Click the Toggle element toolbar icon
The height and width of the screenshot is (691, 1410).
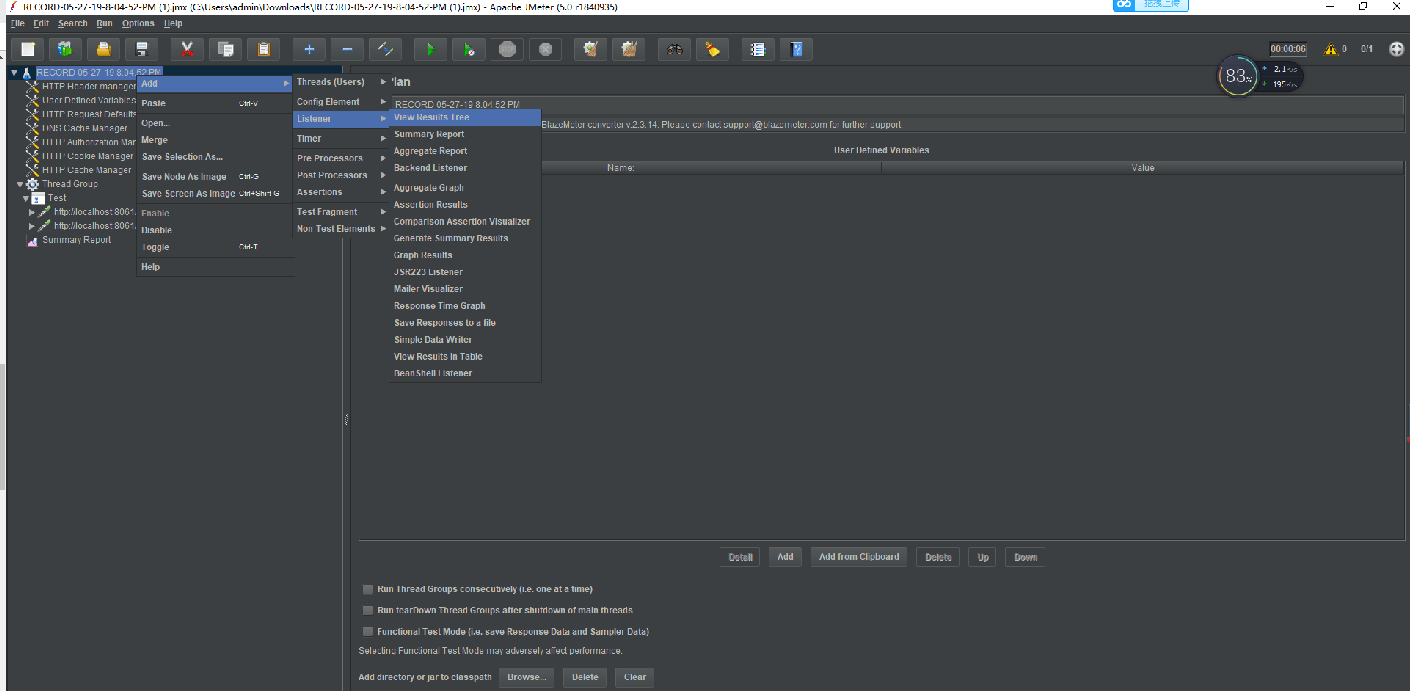pos(385,49)
